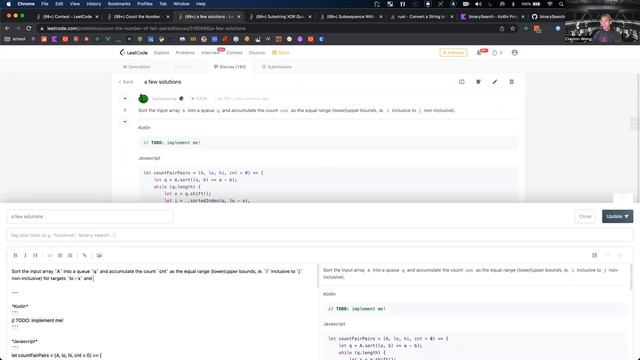This screenshot has height=360, width=640.
Task: Click in the markdown editor text area
Action: [x=162, y=312]
